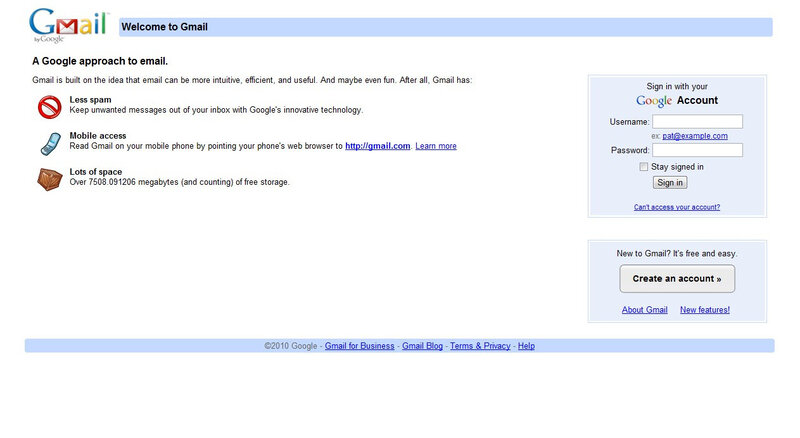Enable the Stay signed in checkbox
800x438 pixels.
[643, 167]
